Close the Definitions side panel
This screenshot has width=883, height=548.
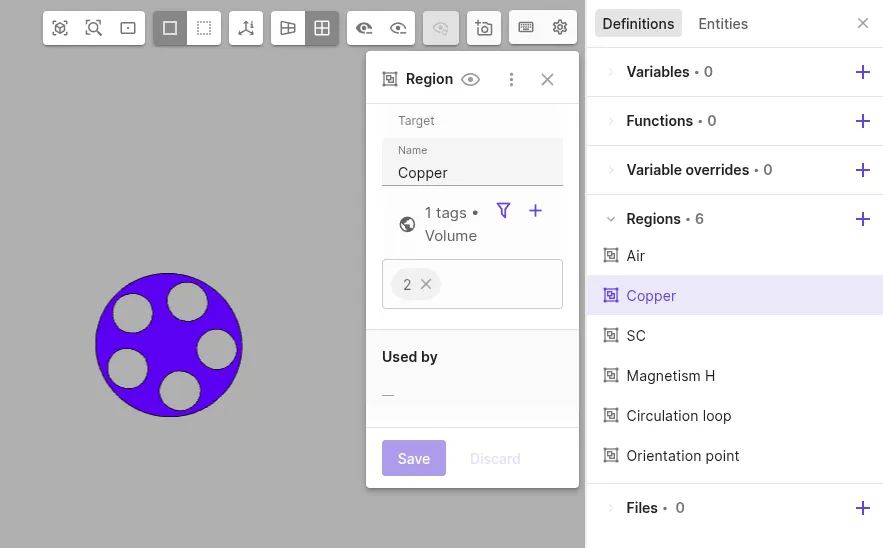[863, 23]
